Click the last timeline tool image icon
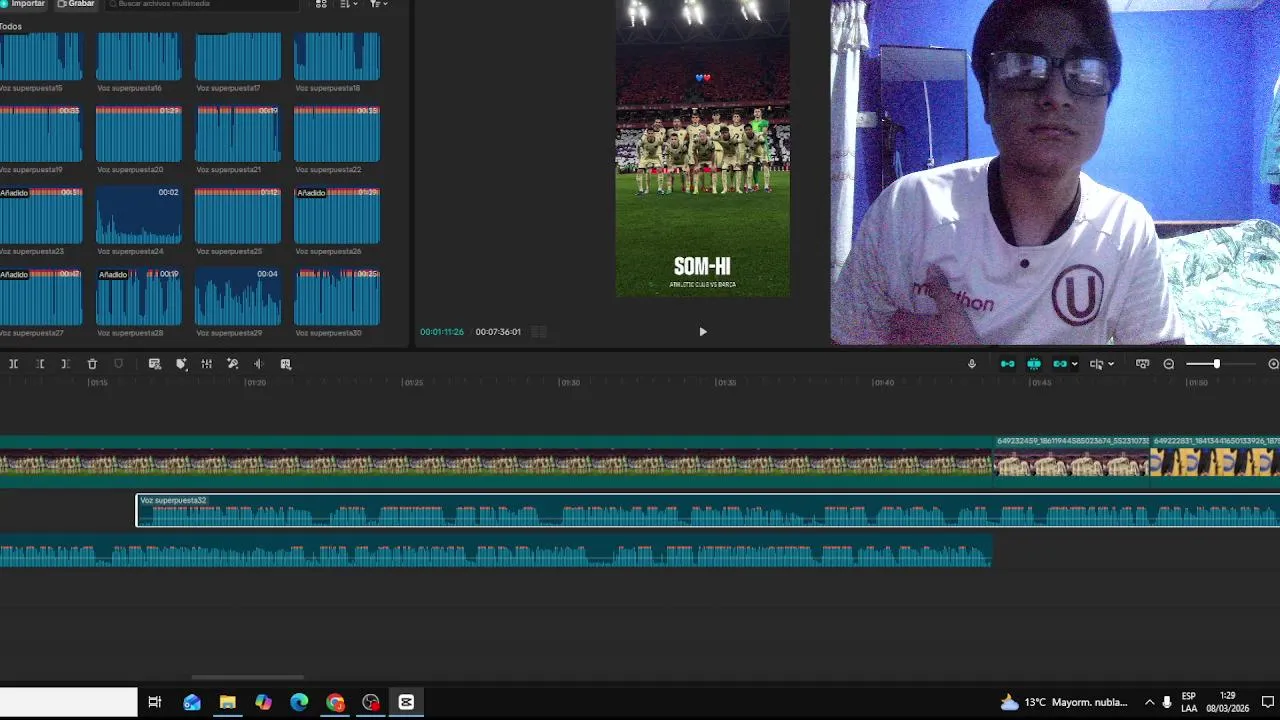This screenshot has height=720, width=1280. tap(285, 364)
